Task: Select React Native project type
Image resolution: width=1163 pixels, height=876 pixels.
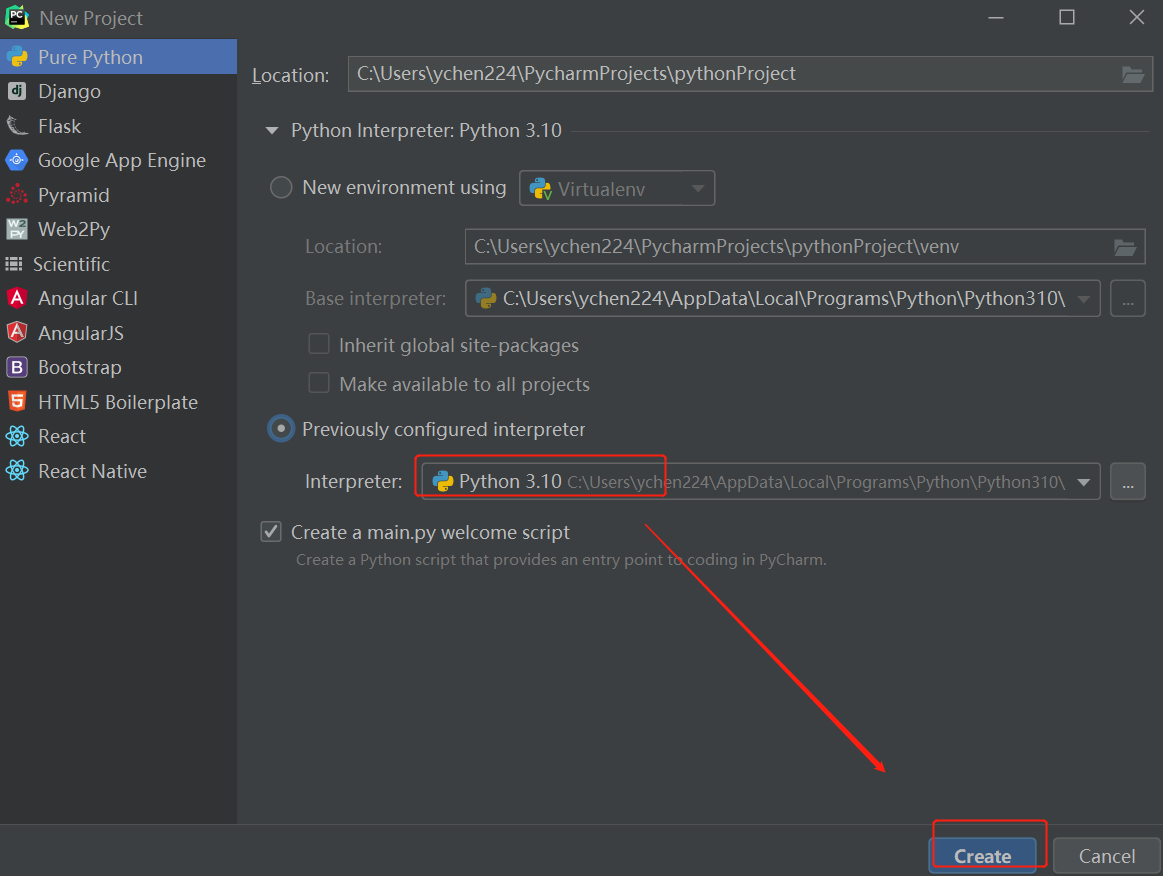Action: click(119, 471)
